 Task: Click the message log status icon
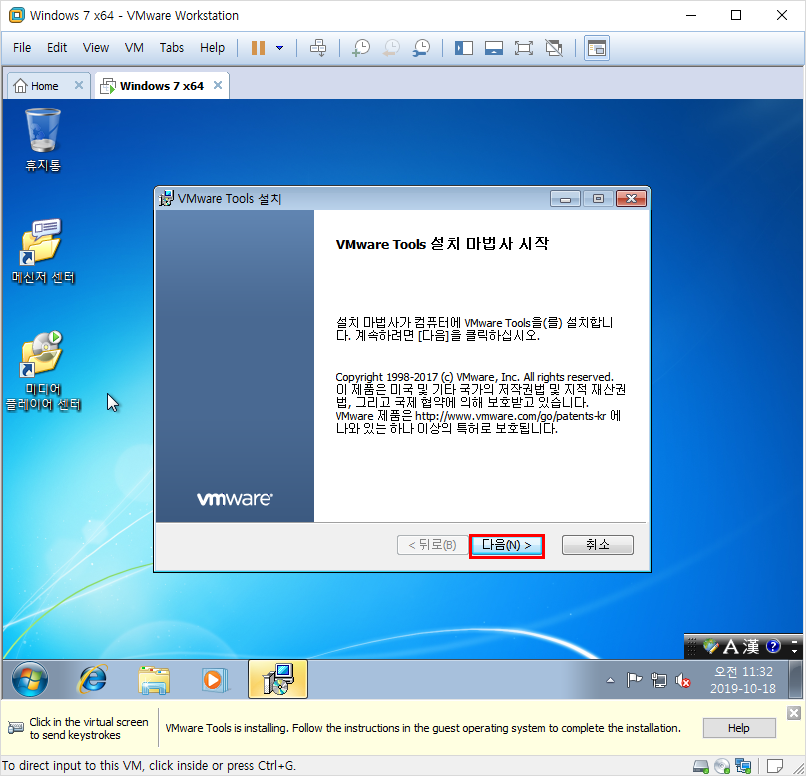point(775,766)
